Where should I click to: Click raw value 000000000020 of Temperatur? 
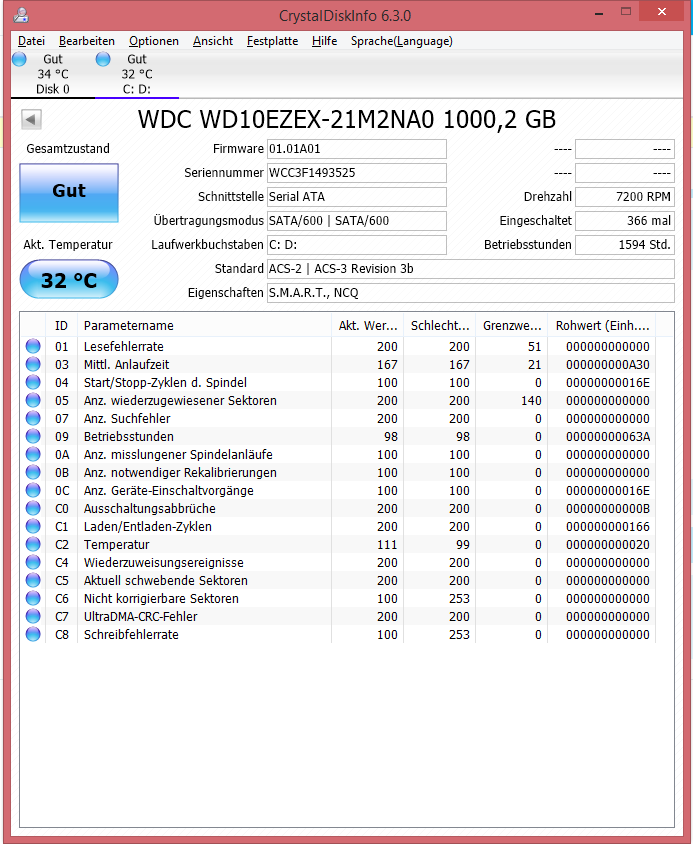click(607, 544)
